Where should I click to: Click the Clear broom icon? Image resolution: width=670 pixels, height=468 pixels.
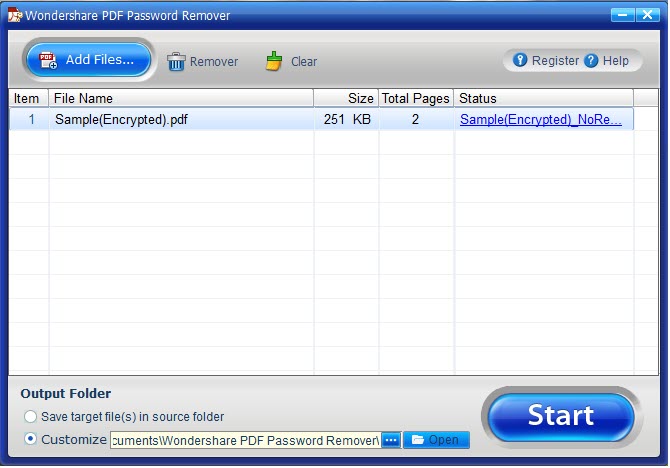tap(274, 61)
